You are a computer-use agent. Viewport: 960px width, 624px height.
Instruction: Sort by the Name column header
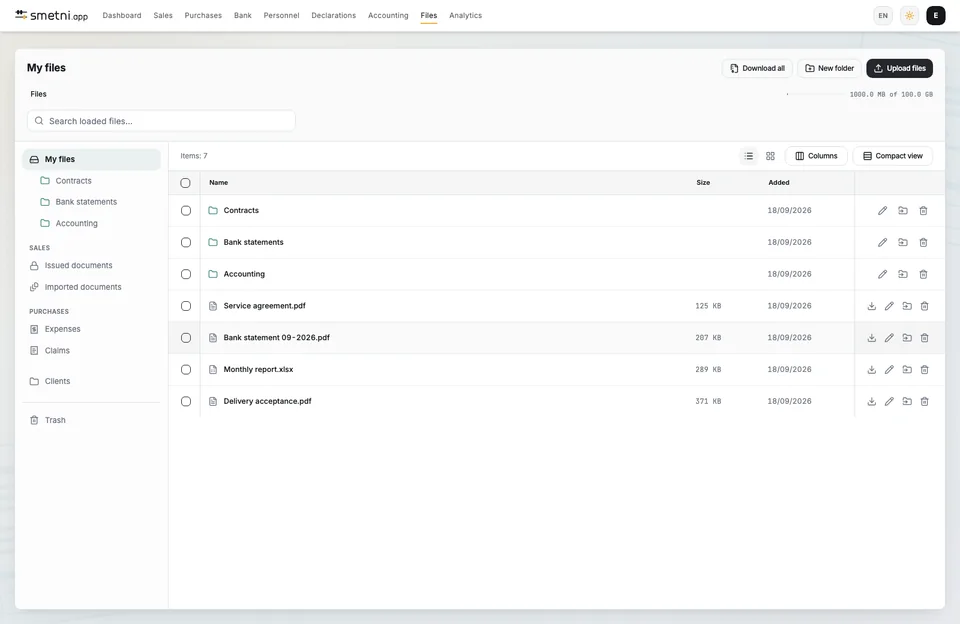pyautogui.click(x=219, y=183)
